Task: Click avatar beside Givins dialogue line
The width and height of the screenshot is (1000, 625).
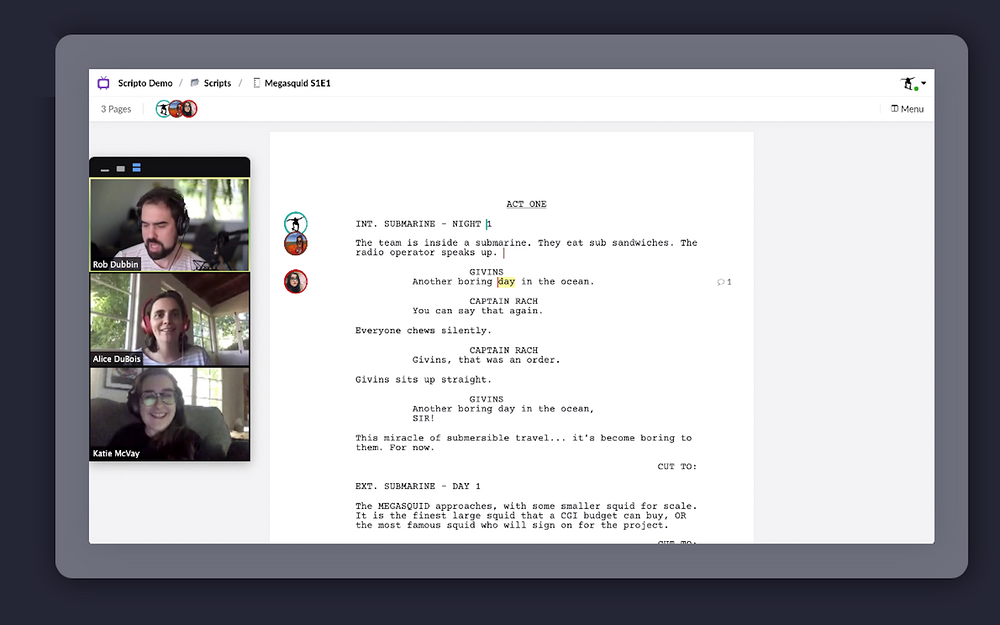Action: (x=296, y=281)
